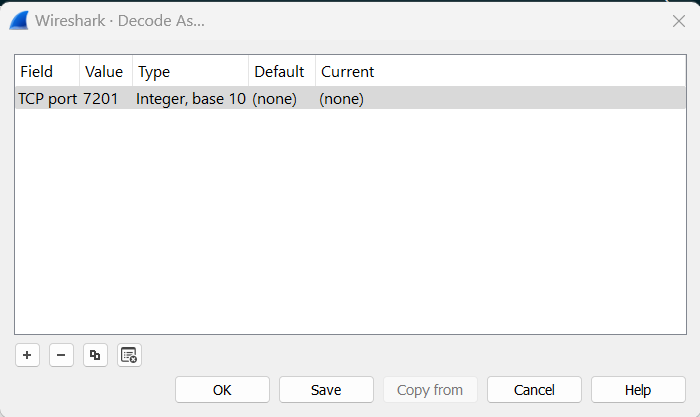Click the Wireshark shark fin logo
The width and height of the screenshot is (700, 417).
tap(18, 20)
